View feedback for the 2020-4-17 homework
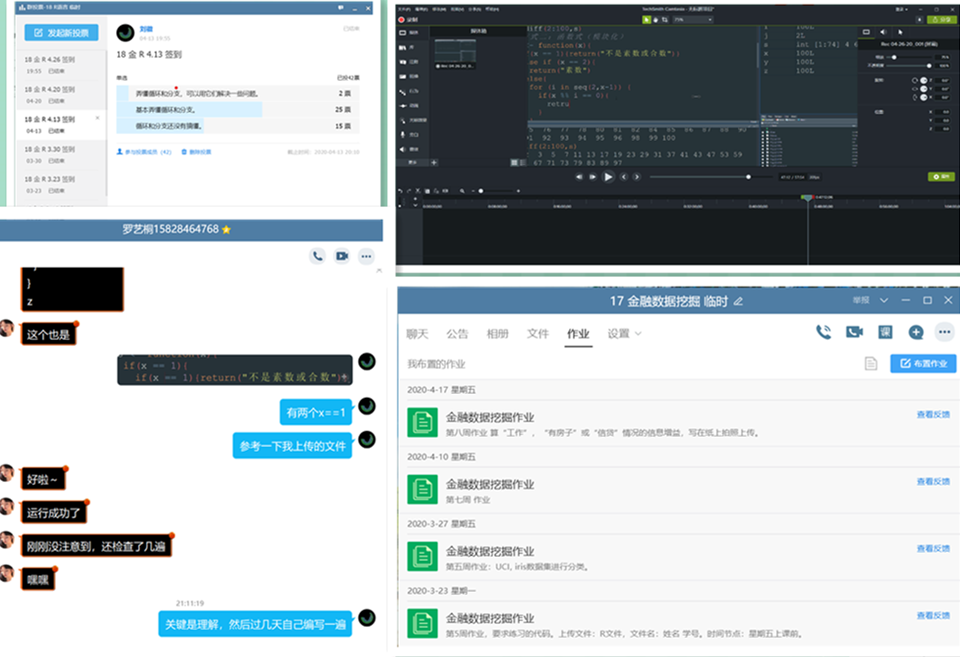960x657 pixels. tap(933, 414)
